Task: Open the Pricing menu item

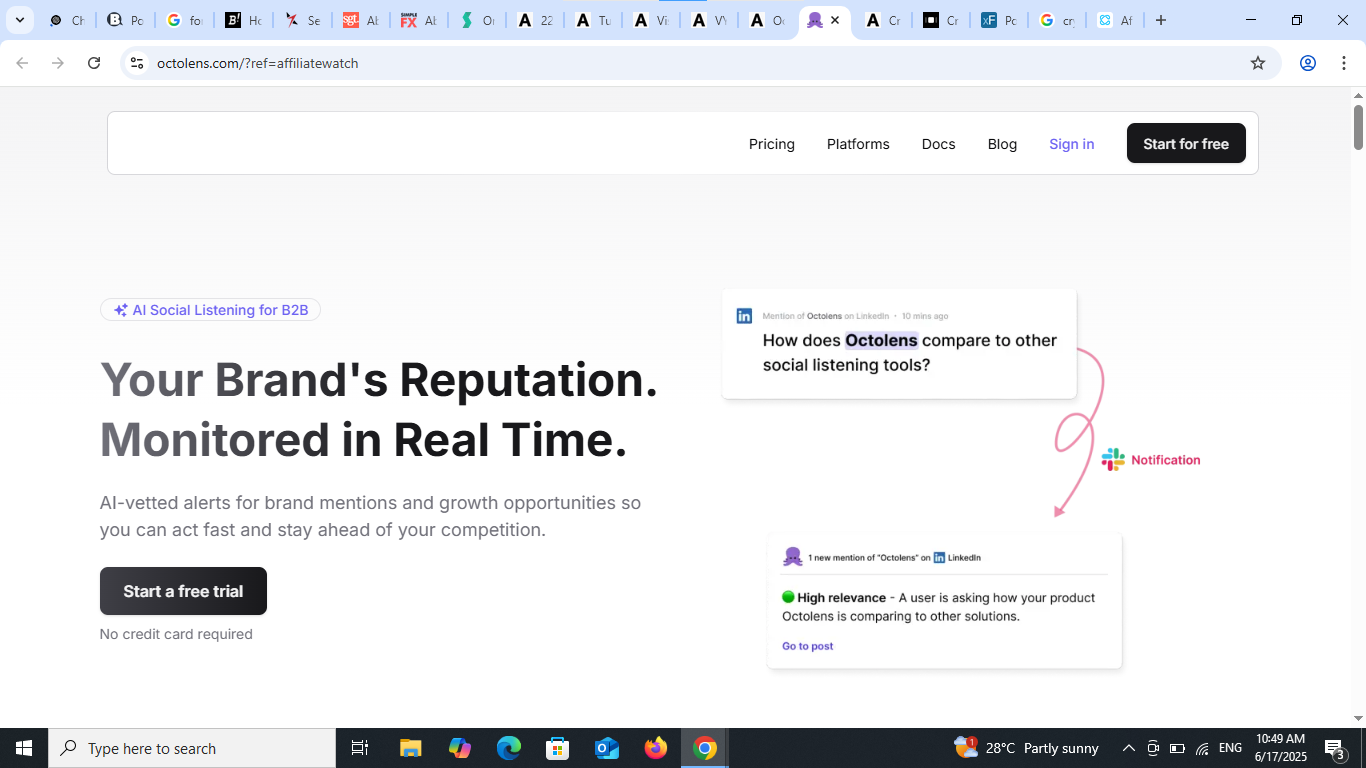Action: pyautogui.click(x=772, y=144)
